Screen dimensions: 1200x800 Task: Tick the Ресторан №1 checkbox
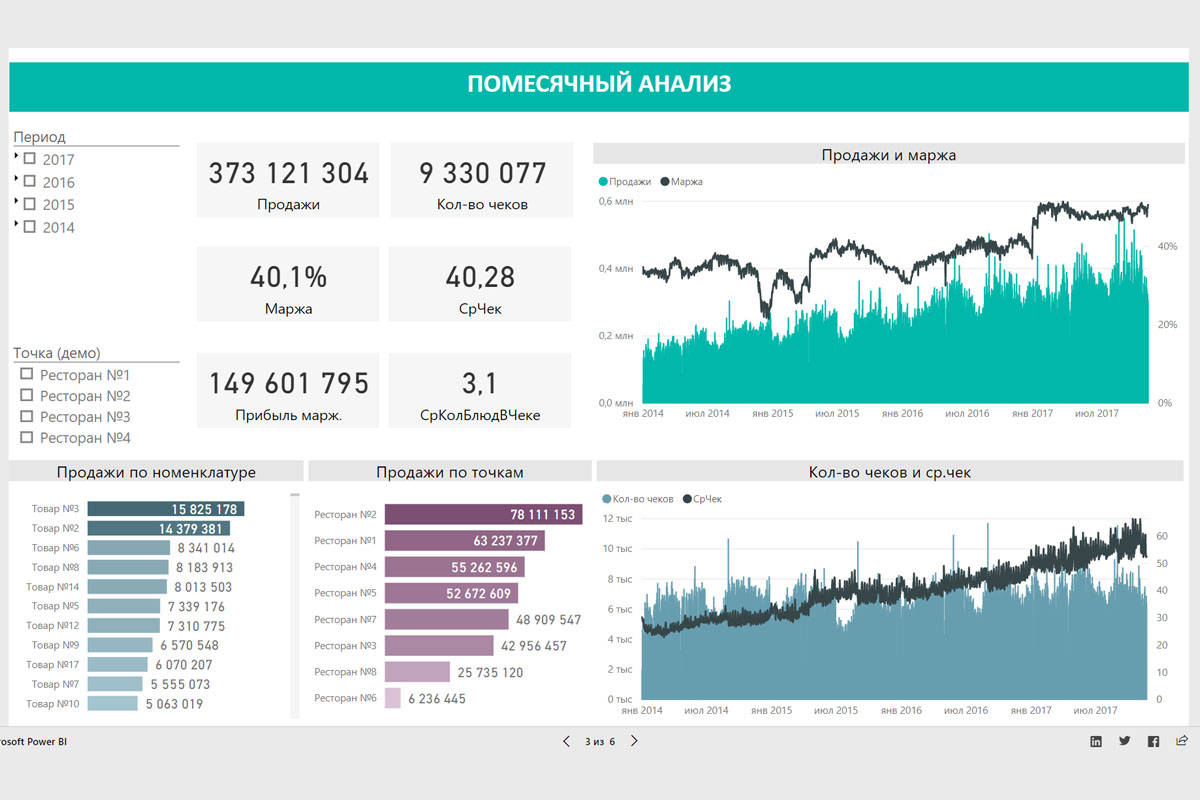click(x=27, y=374)
